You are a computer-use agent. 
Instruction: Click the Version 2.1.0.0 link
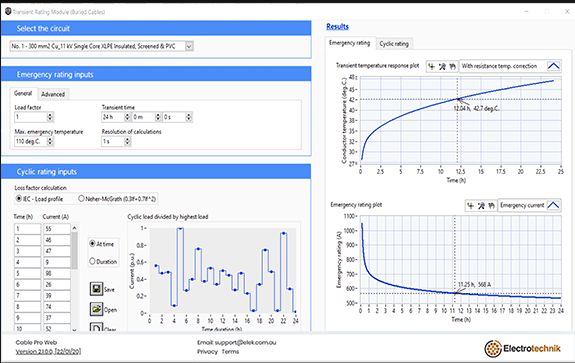click(x=48, y=352)
